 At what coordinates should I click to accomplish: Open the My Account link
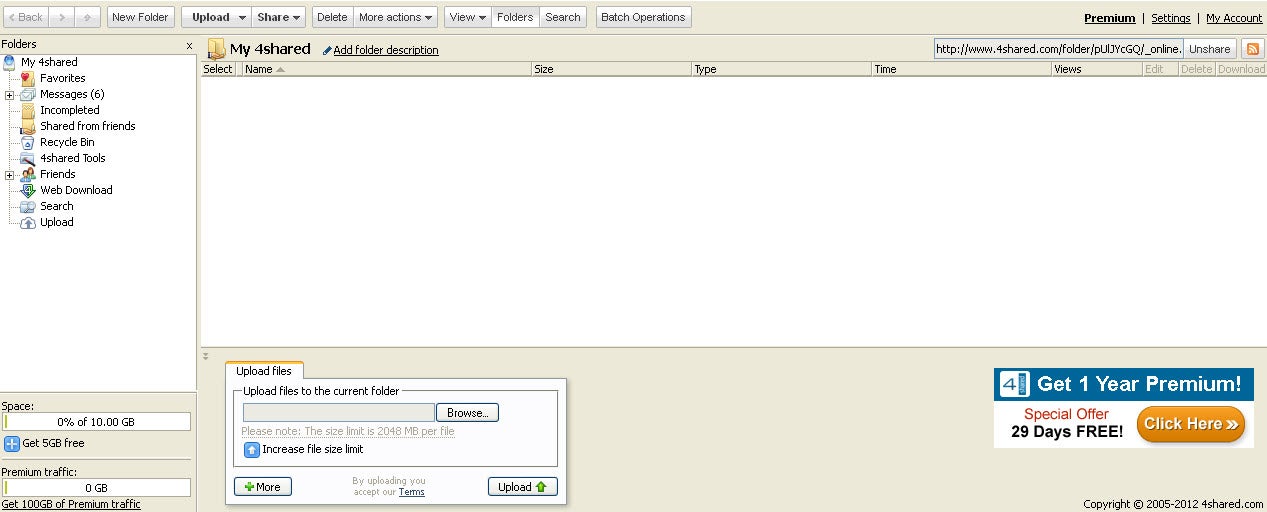pyautogui.click(x=1234, y=18)
